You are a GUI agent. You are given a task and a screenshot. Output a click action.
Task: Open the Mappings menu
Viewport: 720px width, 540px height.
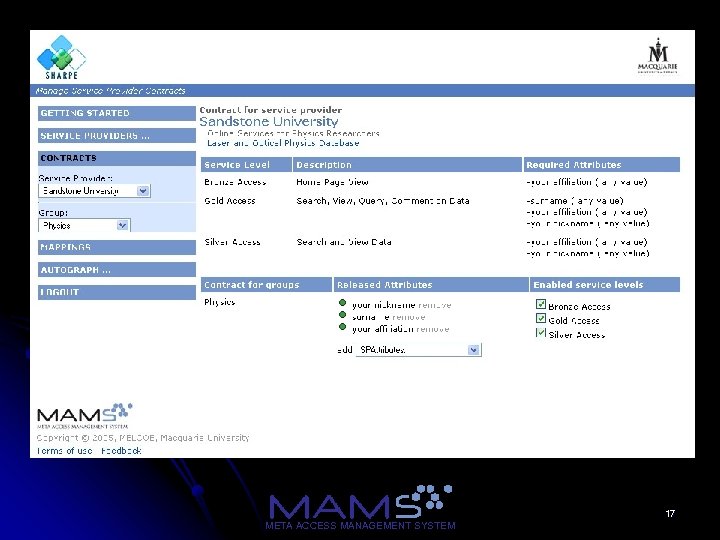(x=117, y=248)
